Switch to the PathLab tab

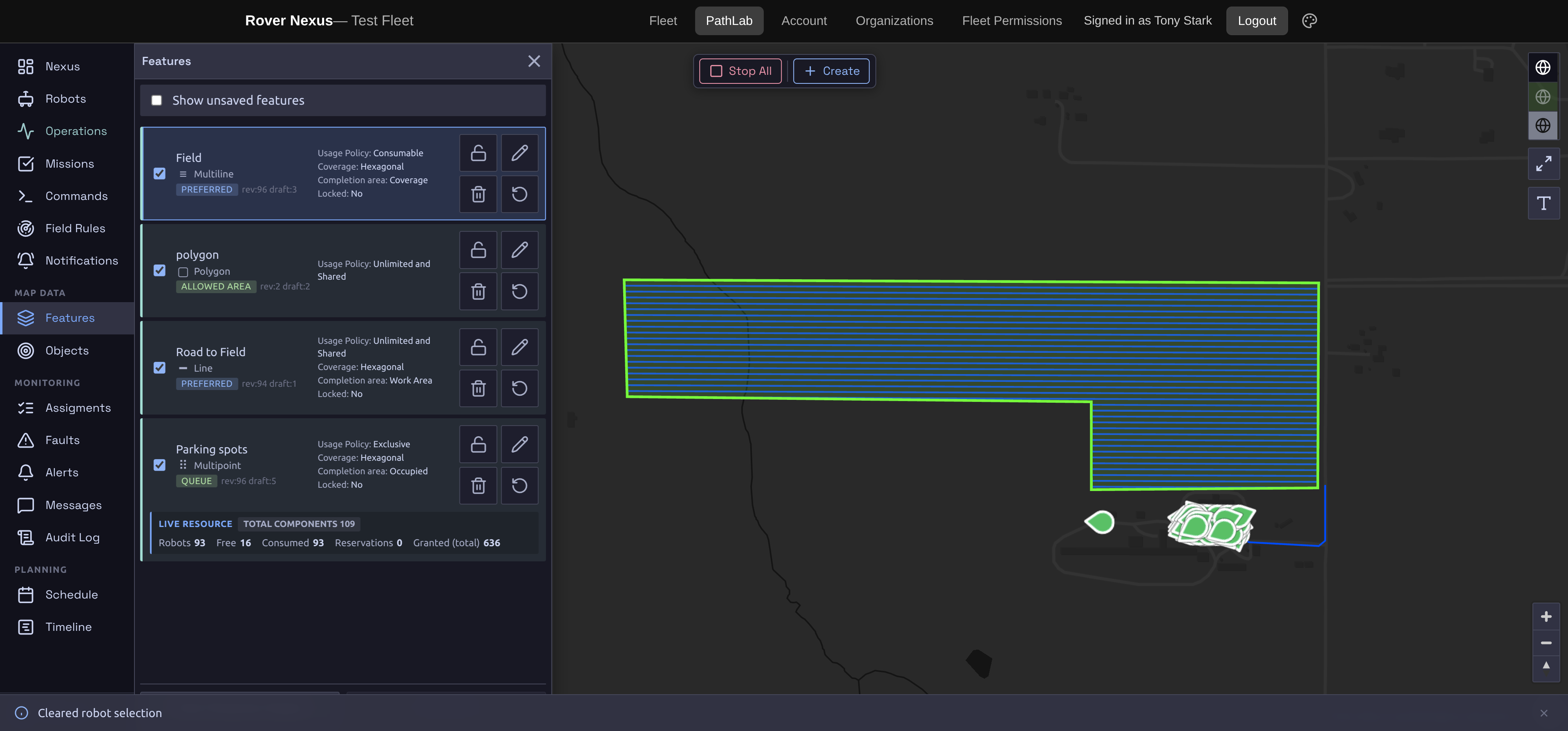pyautogui.click(x=729, y=21)
